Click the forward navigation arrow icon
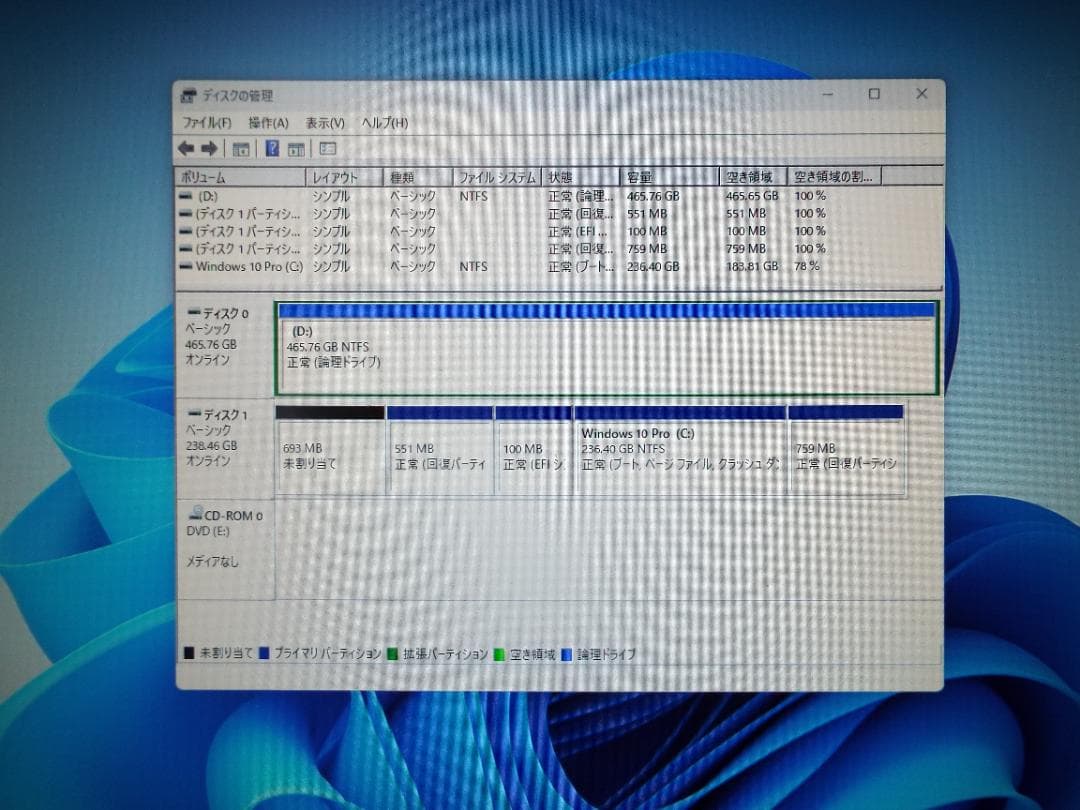1080x810 pixels. point(208,148)
